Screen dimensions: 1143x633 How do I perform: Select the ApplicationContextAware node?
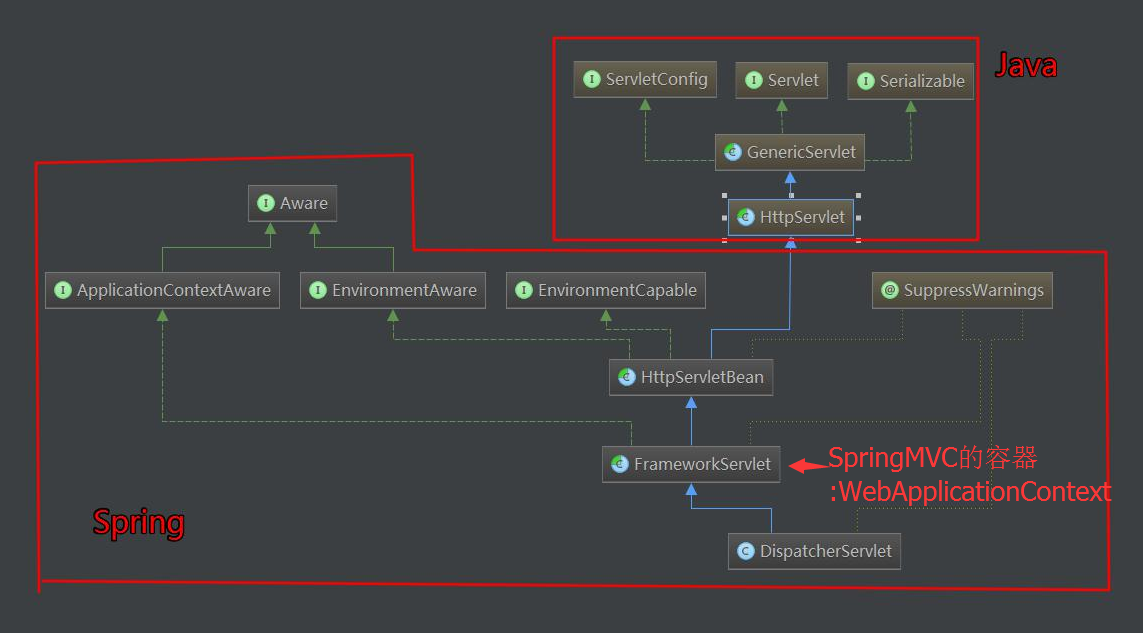point(163,290)
